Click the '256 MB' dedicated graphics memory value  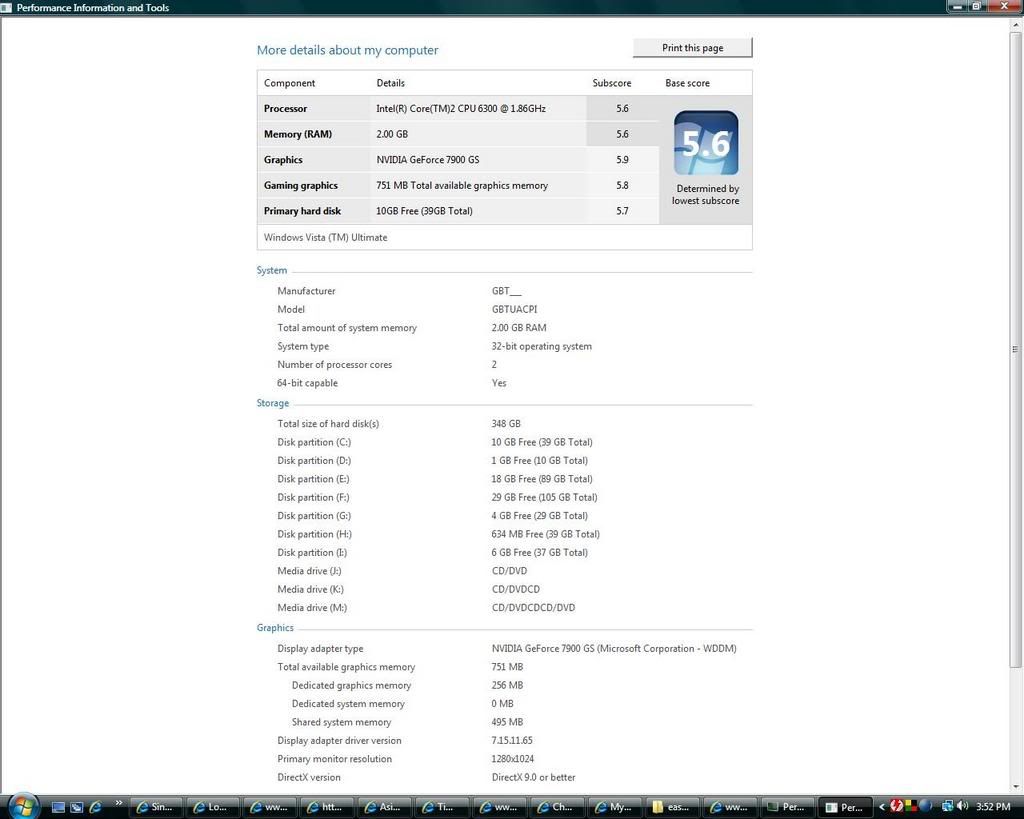507,685
